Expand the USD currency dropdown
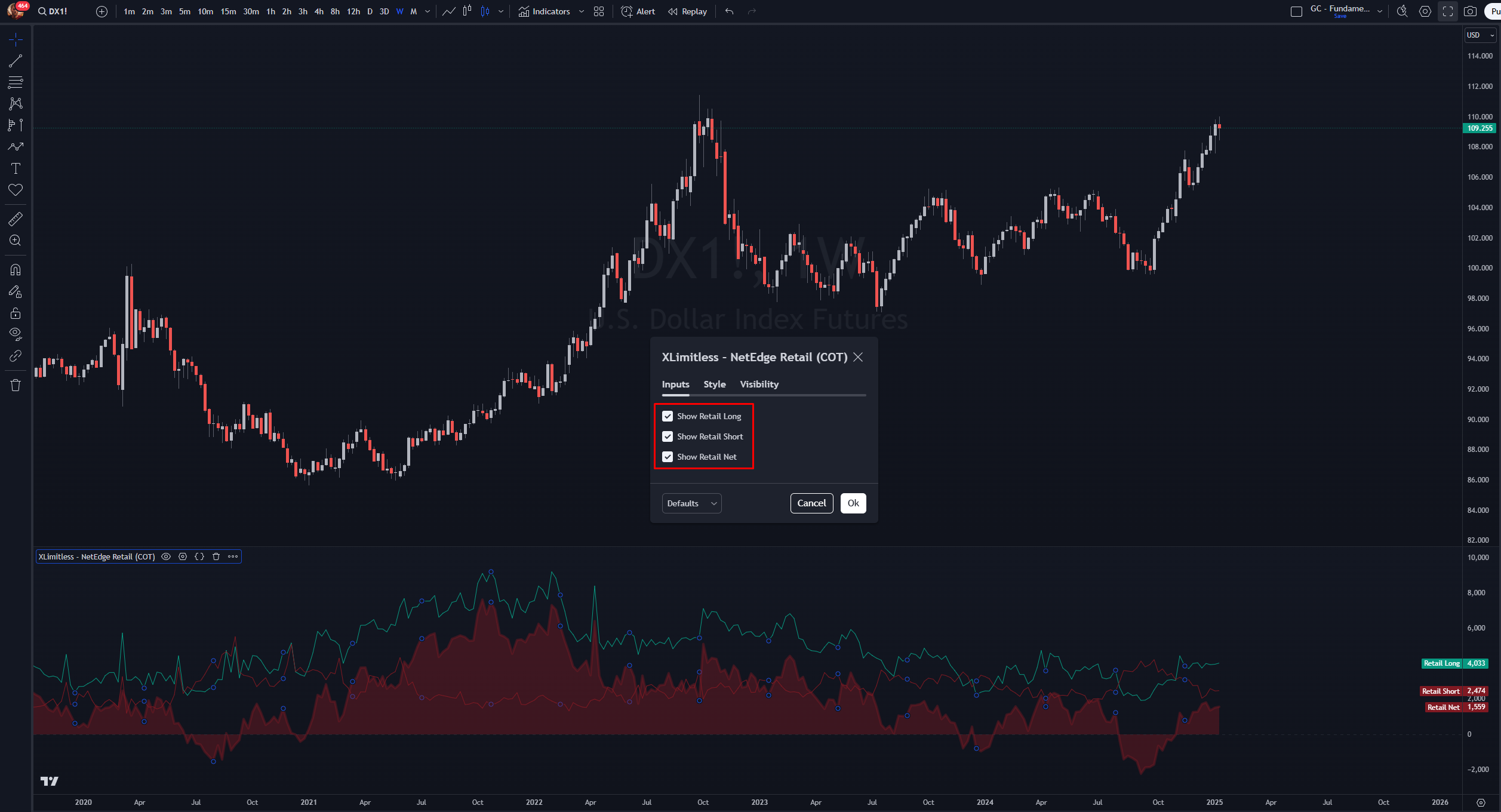 click(1480, 35)
